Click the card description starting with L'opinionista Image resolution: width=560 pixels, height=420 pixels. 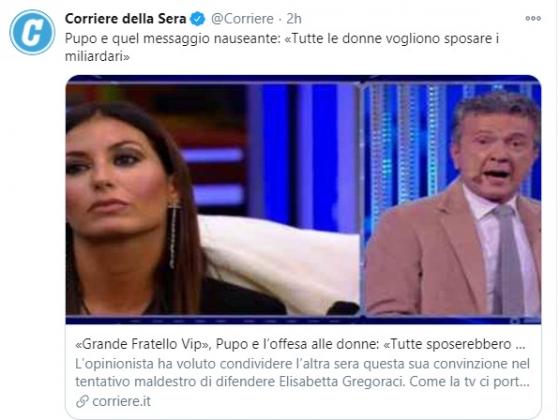coord(302,373)
